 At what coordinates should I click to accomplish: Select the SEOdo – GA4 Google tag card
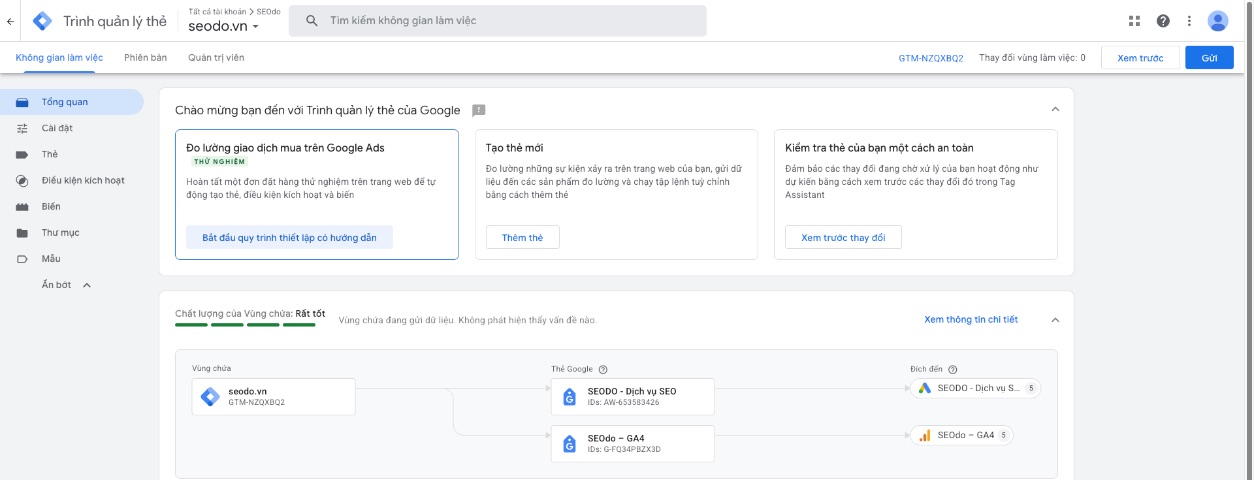pyautogui.click(x=633, y=444)
